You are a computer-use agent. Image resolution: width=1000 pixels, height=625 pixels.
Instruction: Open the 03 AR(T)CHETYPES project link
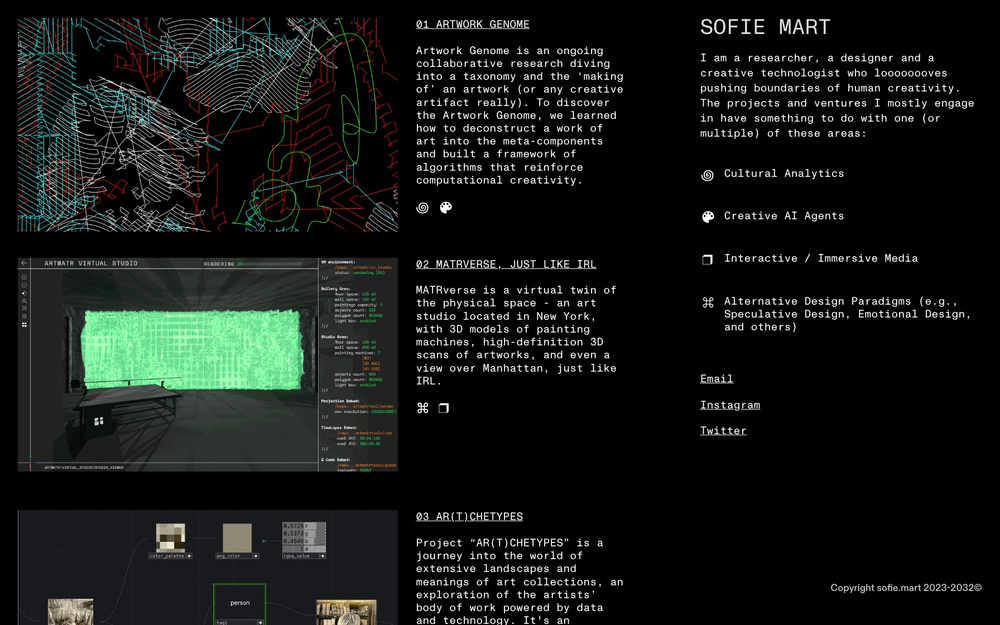point(469,516)
